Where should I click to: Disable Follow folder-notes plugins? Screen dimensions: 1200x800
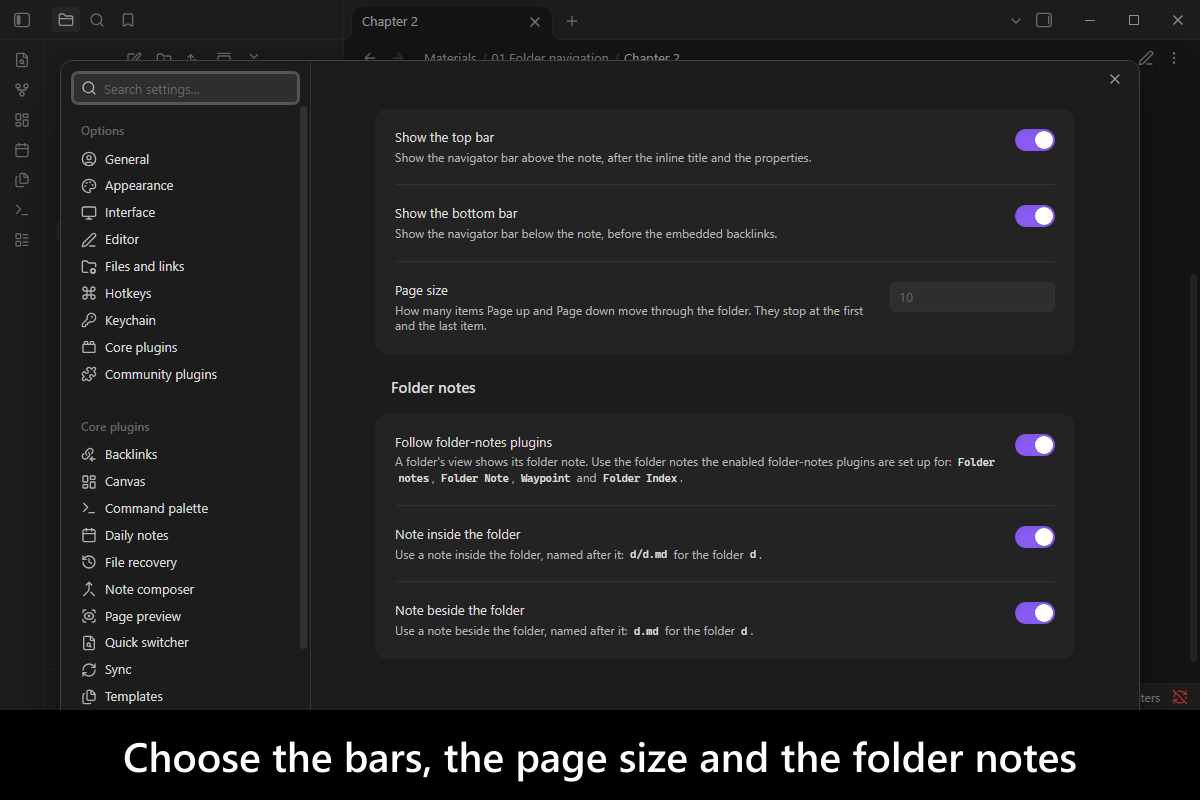[x=1035, y=445]
